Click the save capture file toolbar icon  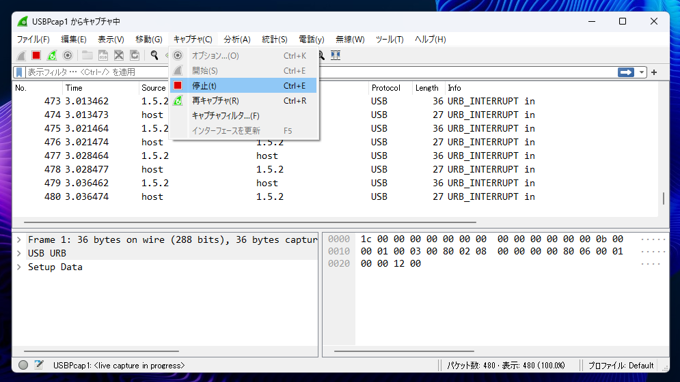[103, 56]
